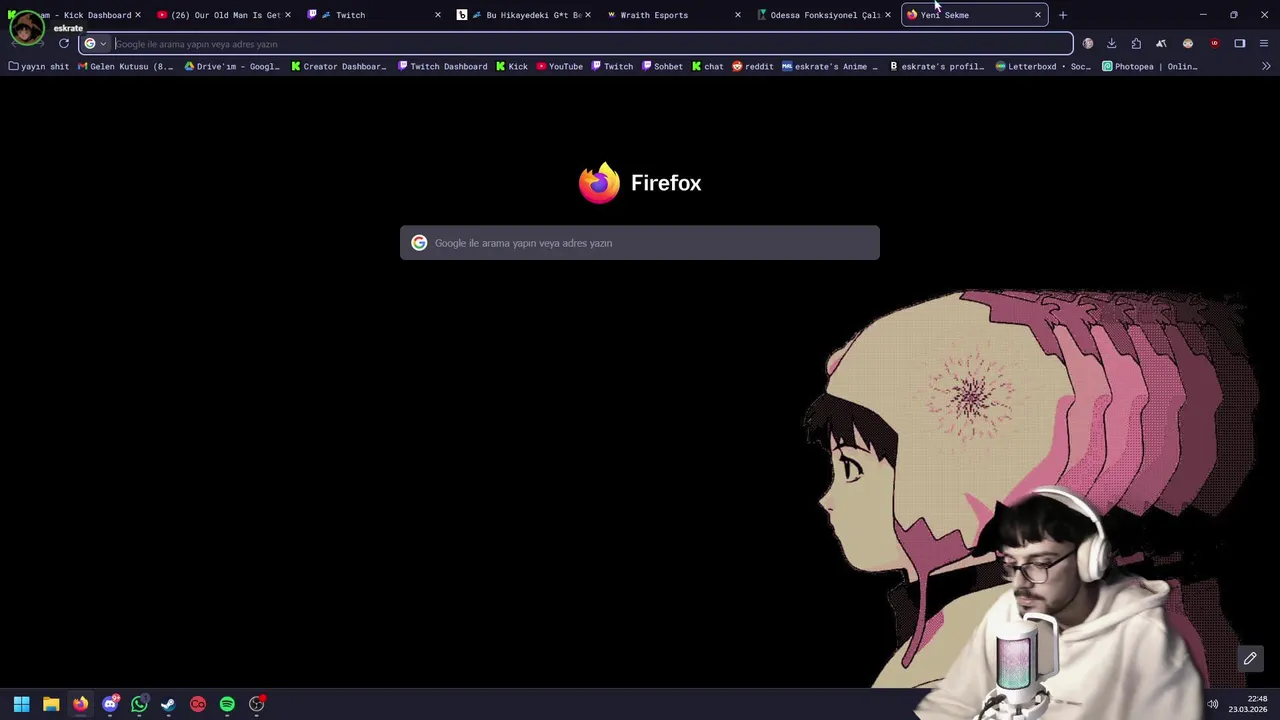
Task: Toggle the Firefox sidebar icon
Action: pos(1240,44)
